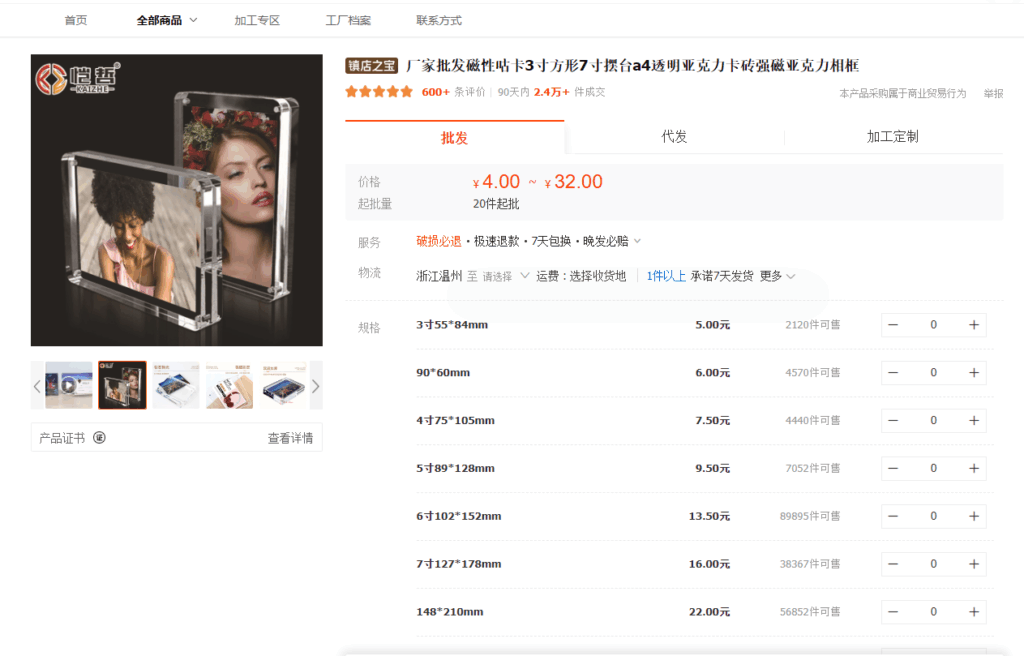The width and height of the screenshot is (1024, 656).
Task: Show next product thumbnails
Action: coord(316,385)
